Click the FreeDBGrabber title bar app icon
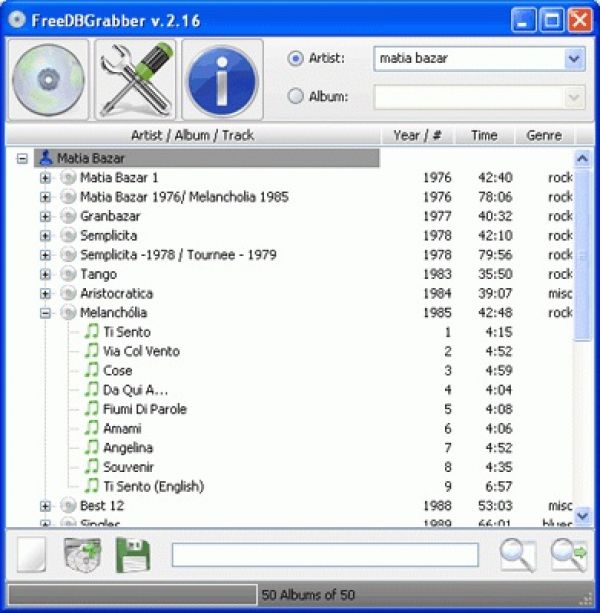This screenshot has width=600, height=613. [16, 20]
